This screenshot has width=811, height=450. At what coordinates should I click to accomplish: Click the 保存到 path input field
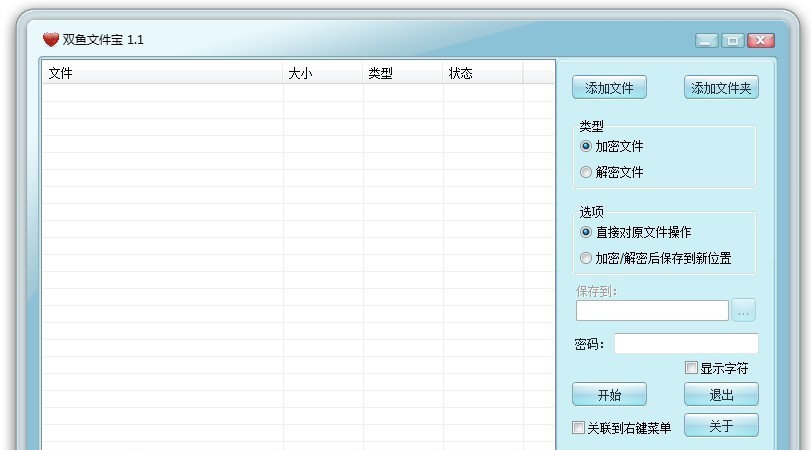[x=652, y=310]
